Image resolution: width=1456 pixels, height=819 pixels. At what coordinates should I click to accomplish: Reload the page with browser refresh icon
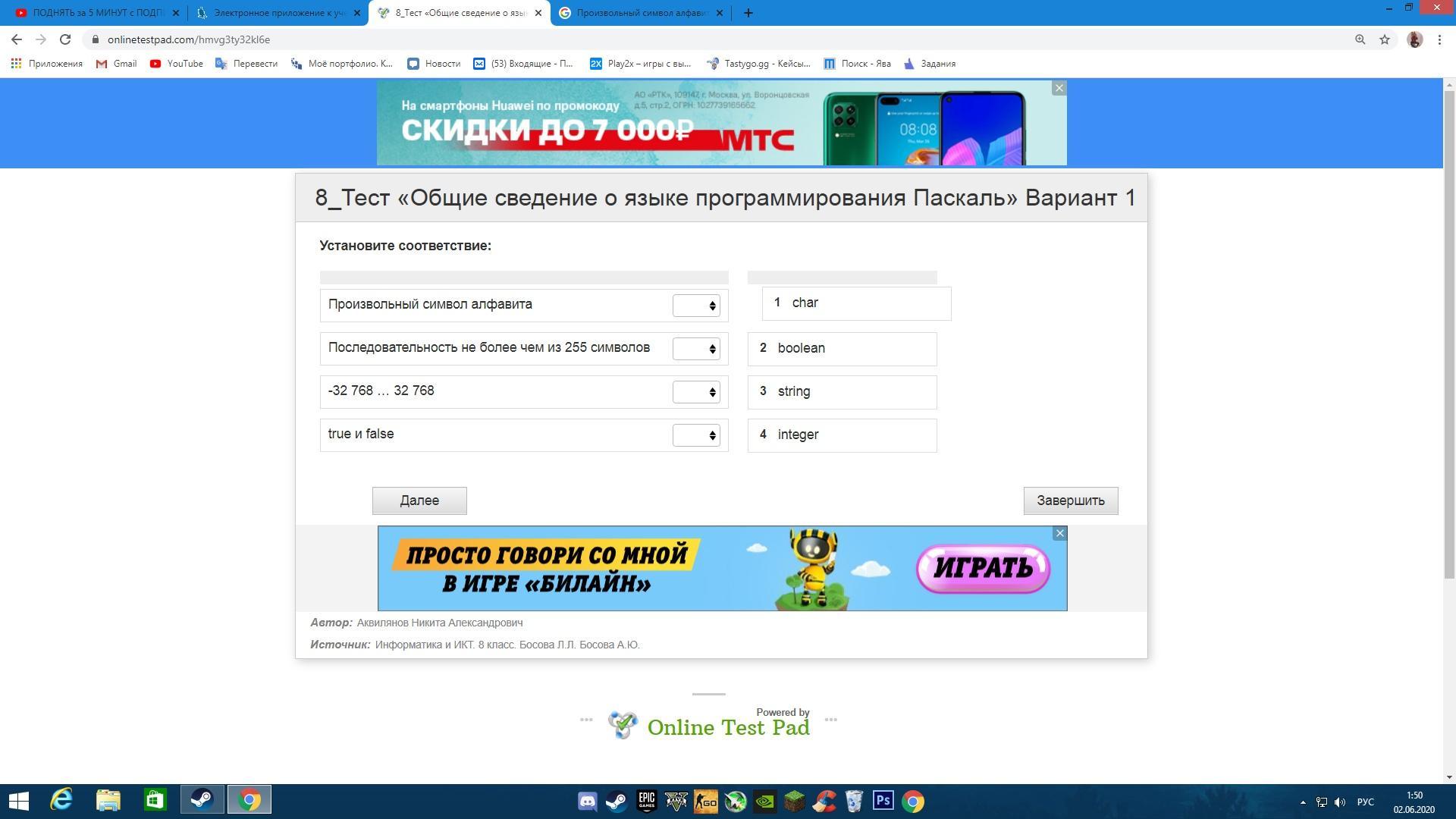pos(65,39)
